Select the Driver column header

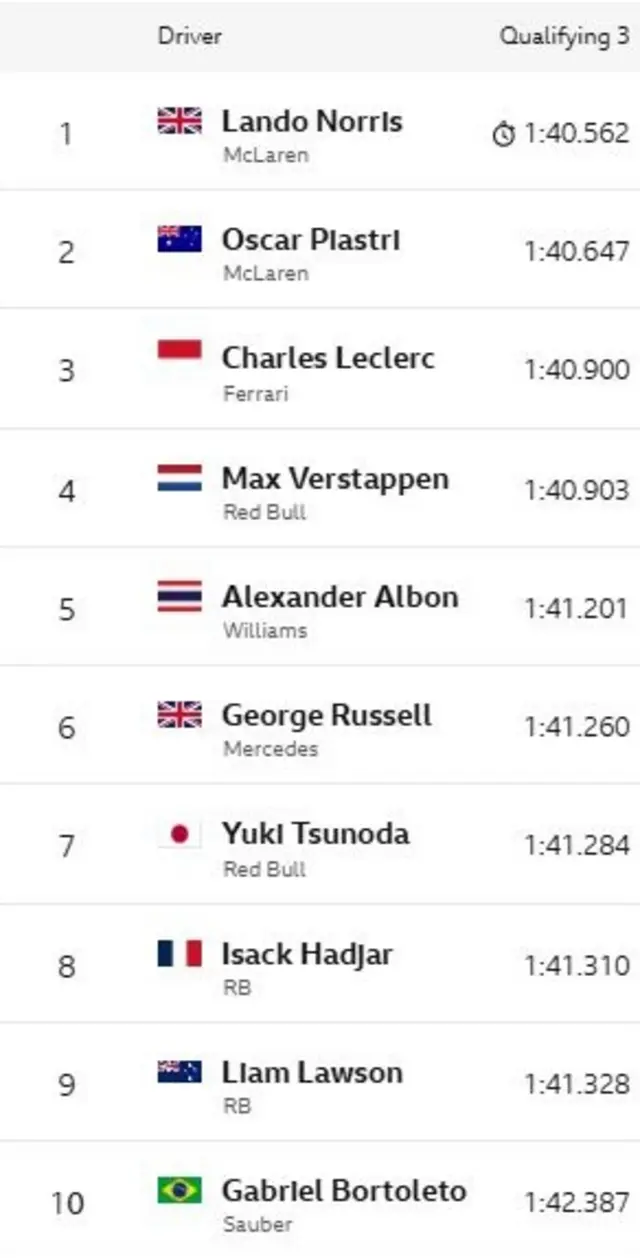click(189, 37)
